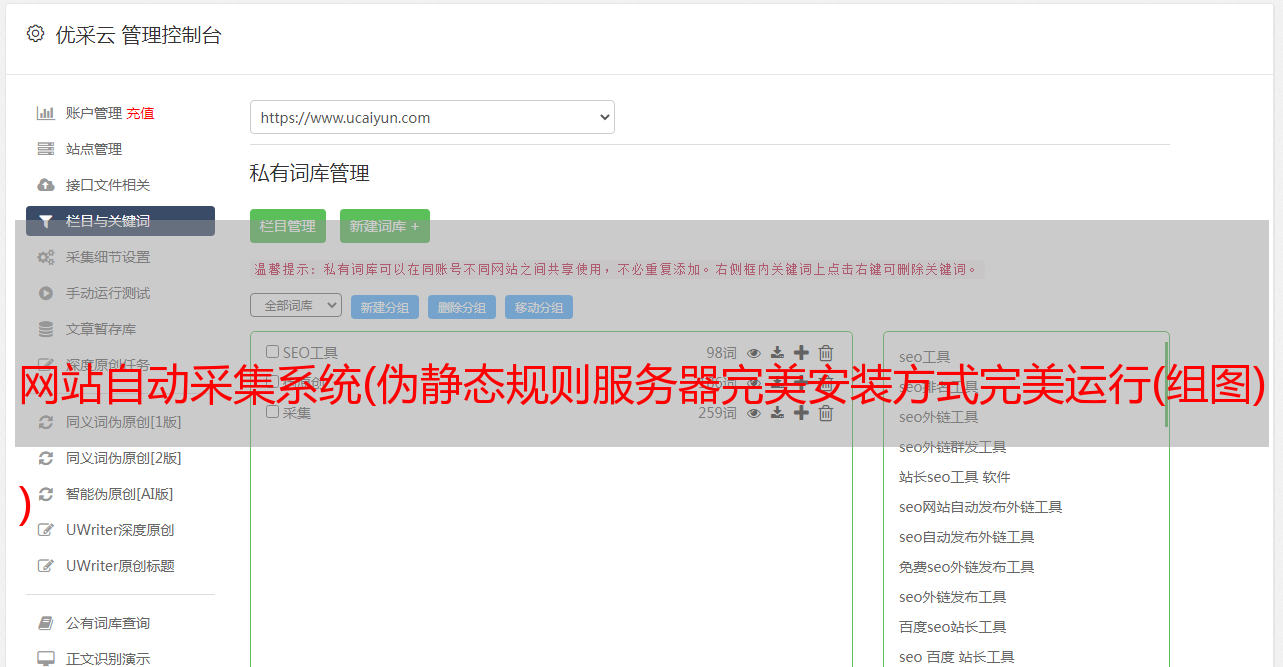Select keyword 免费seo外链发布工具
Screen dimensions: 1283x667
coord(966,567)
